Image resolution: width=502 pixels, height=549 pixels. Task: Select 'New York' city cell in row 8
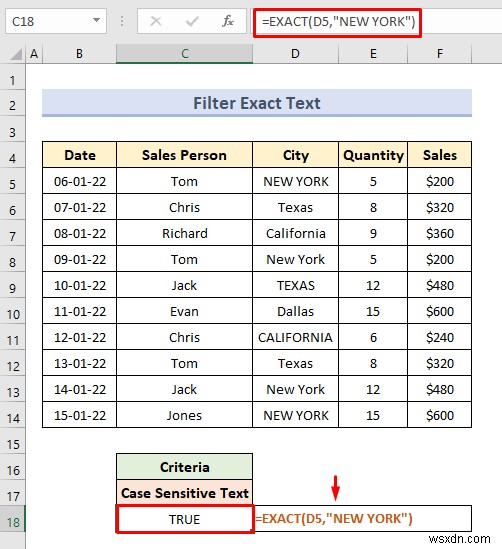click(x=295, y=259)
